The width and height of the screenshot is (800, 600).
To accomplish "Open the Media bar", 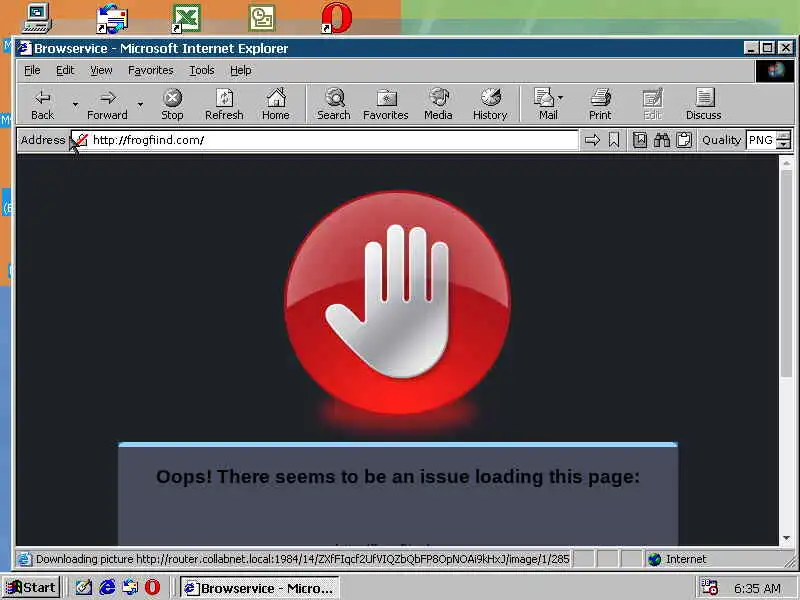I will [438, 105].
